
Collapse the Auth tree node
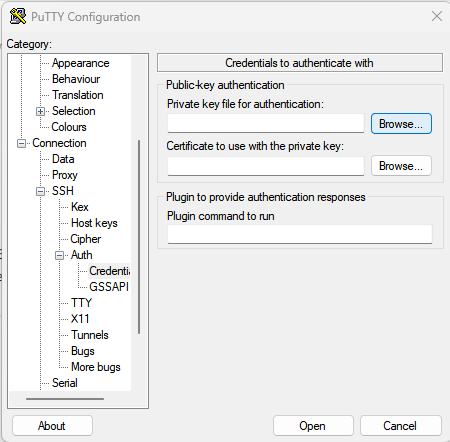pyautogui.click(x=59, y=255)
